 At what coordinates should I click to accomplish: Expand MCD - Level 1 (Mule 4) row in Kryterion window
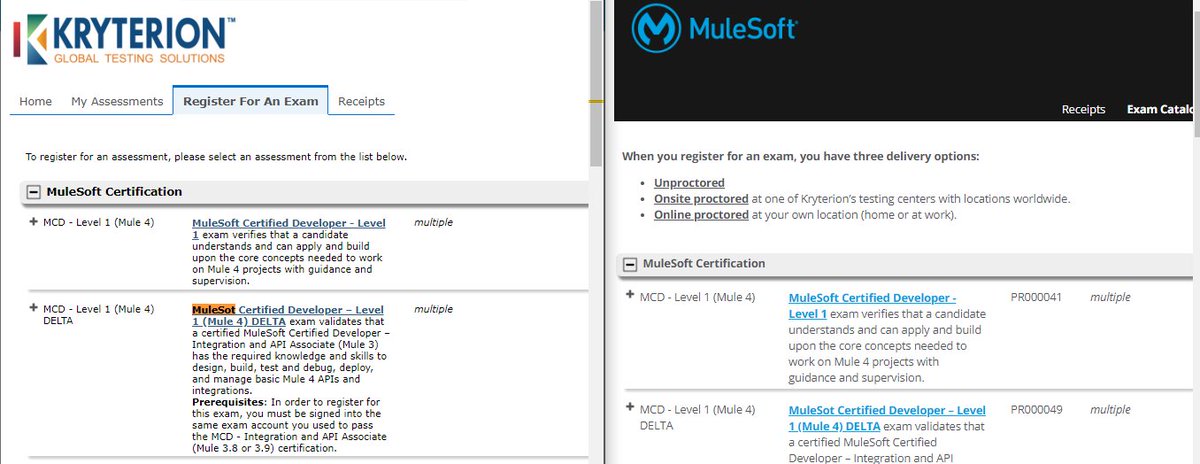point(34,221)
